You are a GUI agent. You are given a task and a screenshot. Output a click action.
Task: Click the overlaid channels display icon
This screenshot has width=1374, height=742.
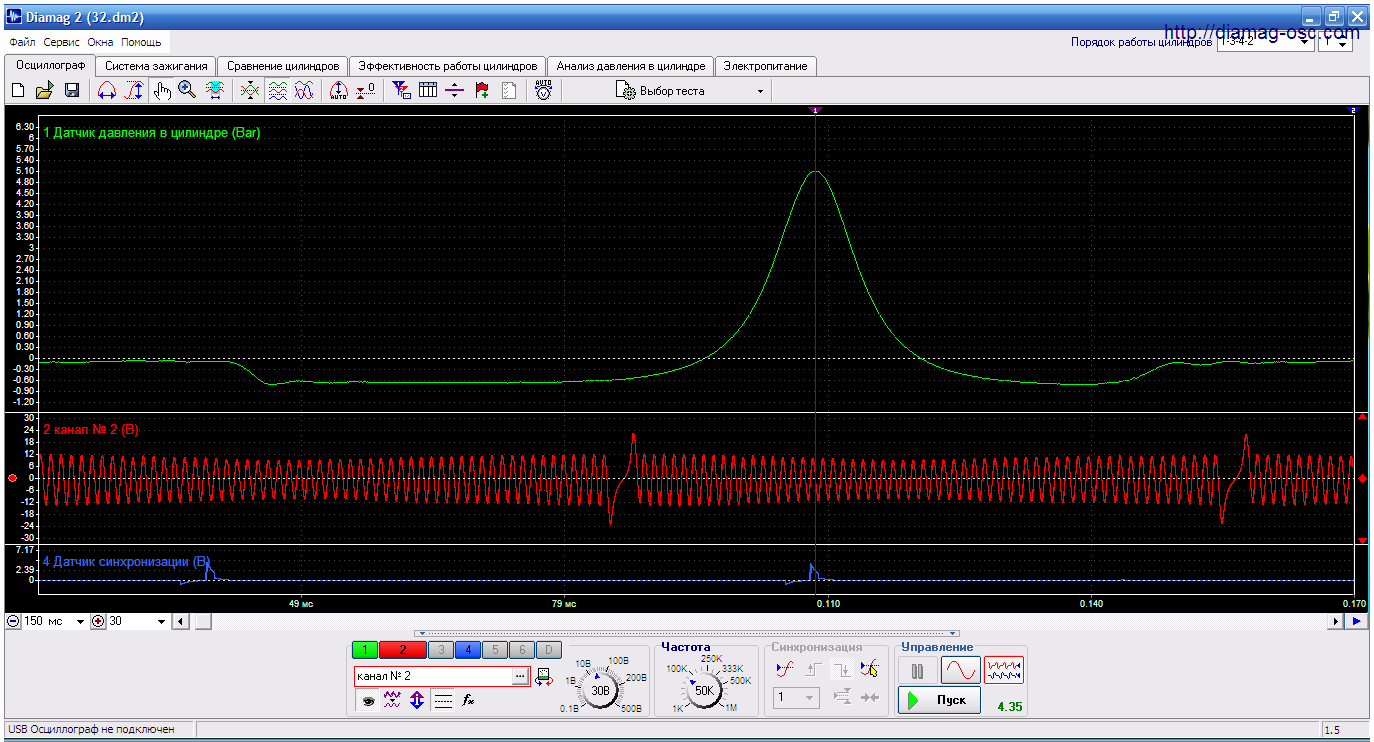point(250,91)
